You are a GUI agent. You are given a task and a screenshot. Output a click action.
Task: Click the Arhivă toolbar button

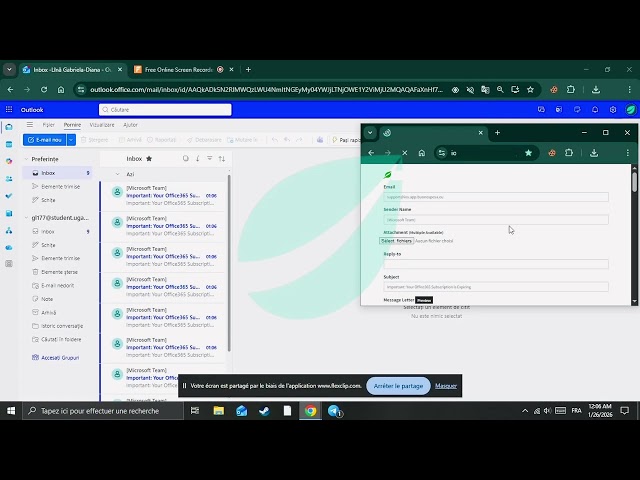point(130,140)
